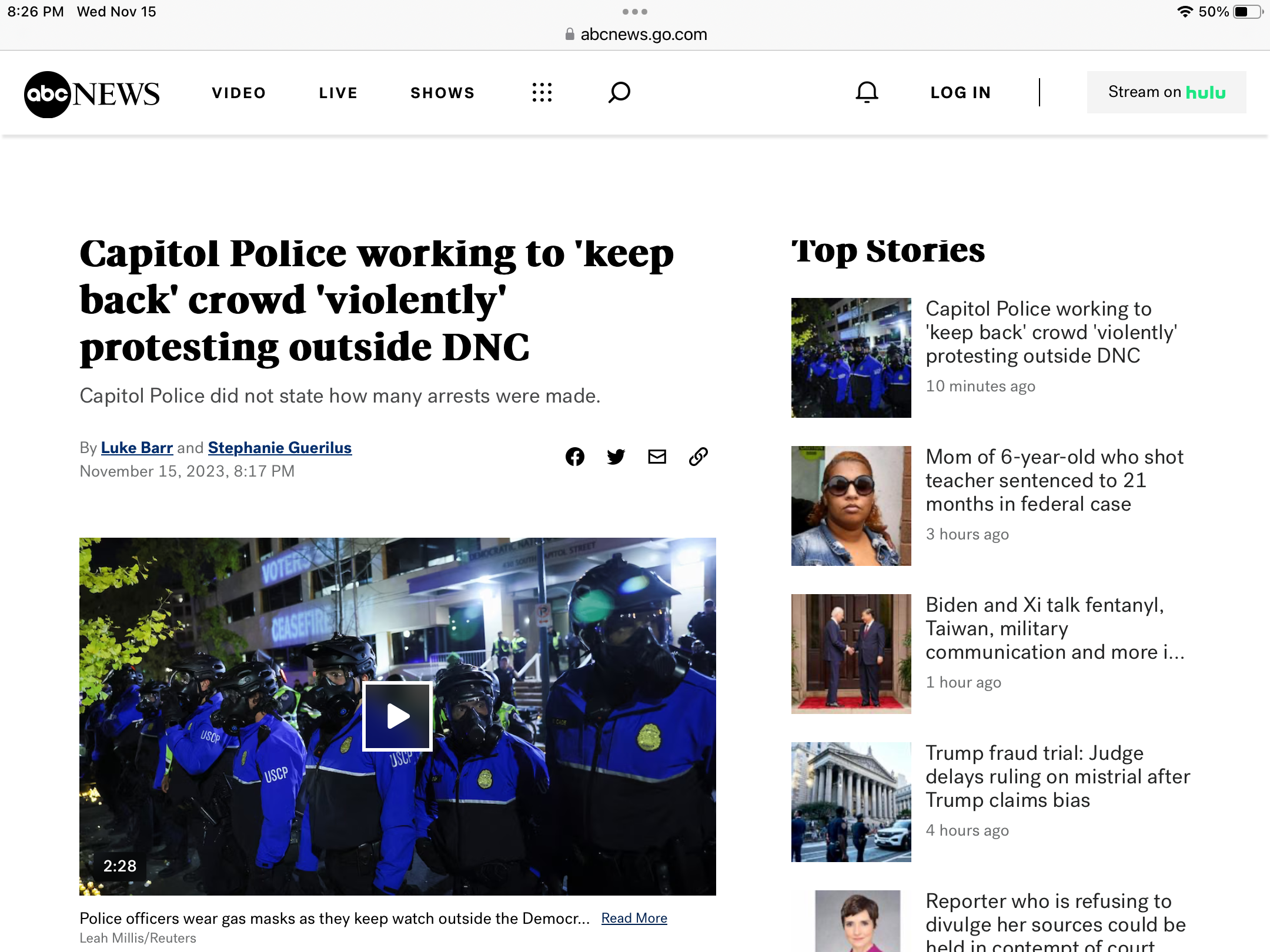The image size is (1270, 952).
Task: Play the Capitol Police video
Action: point(398,716)
